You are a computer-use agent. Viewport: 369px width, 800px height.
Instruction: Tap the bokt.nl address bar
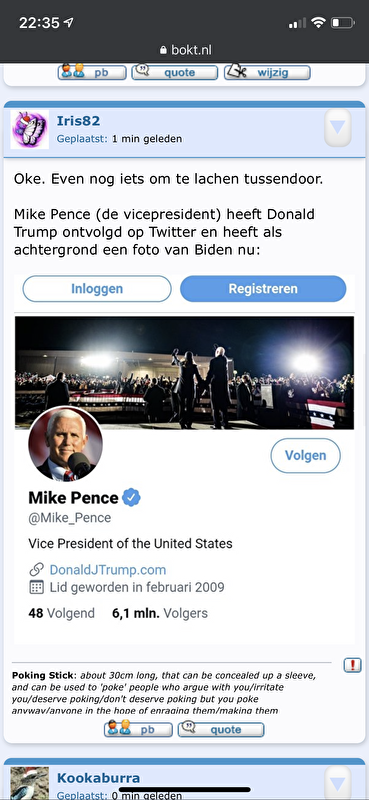point(185,50)
